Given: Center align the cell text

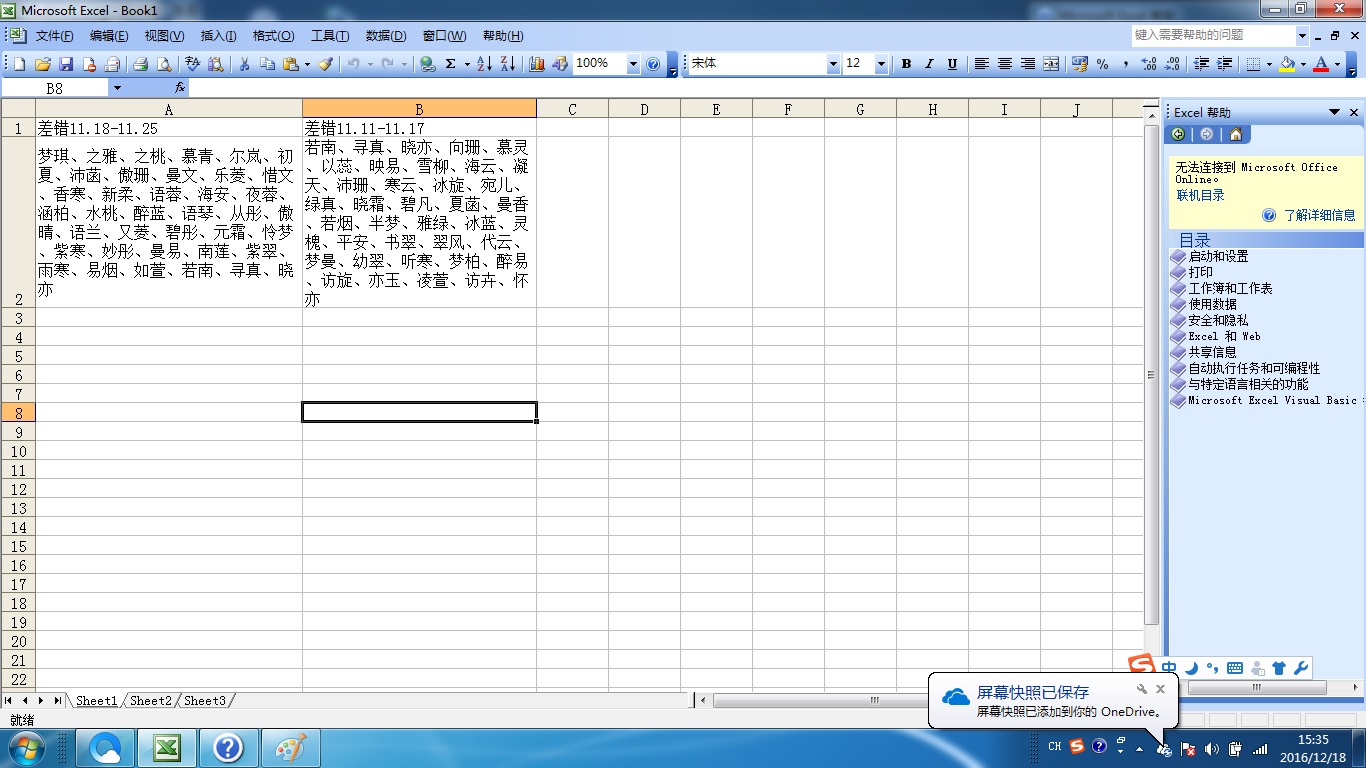Looking at the screenshot, I should (x=1005, y=64).
